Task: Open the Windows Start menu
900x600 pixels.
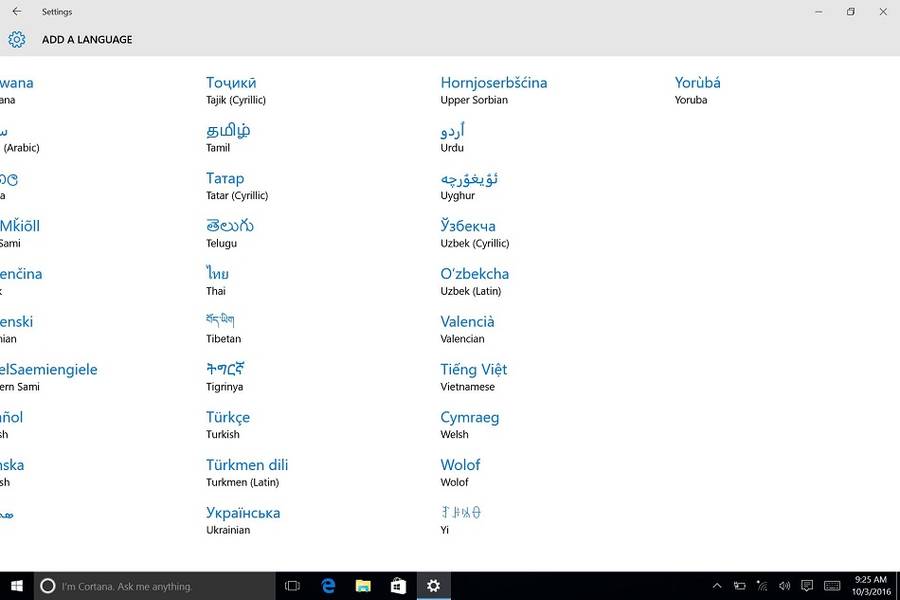Action: pos(17,586)
